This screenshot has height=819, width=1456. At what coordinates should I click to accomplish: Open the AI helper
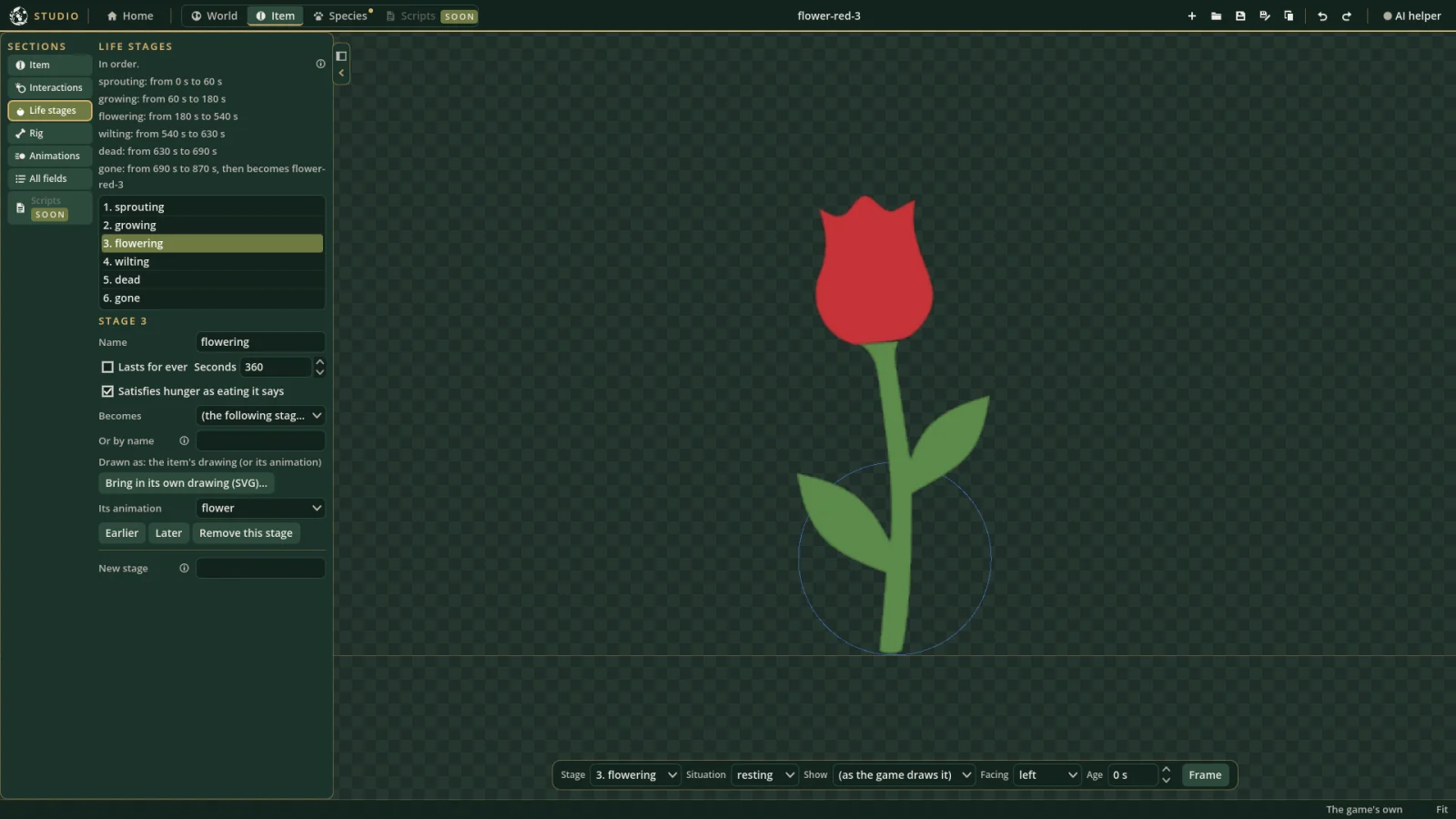[1411, 16]
